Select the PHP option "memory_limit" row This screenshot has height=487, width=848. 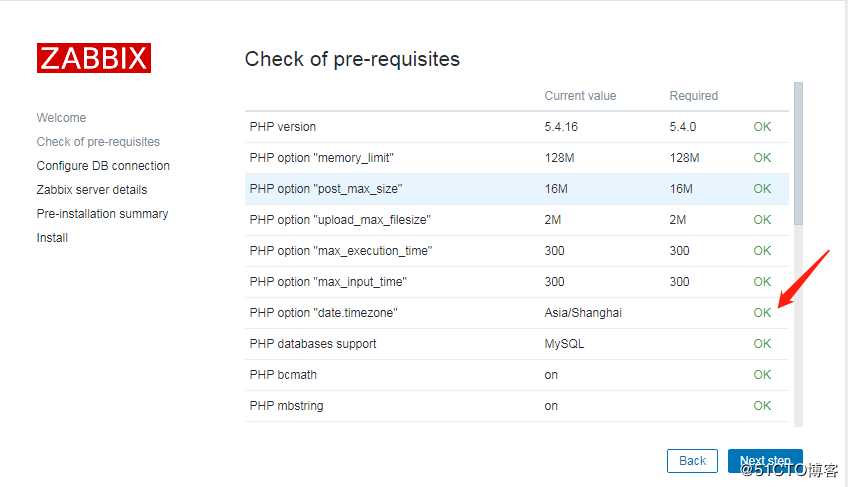pyautogui.click(x=516, y=157)
